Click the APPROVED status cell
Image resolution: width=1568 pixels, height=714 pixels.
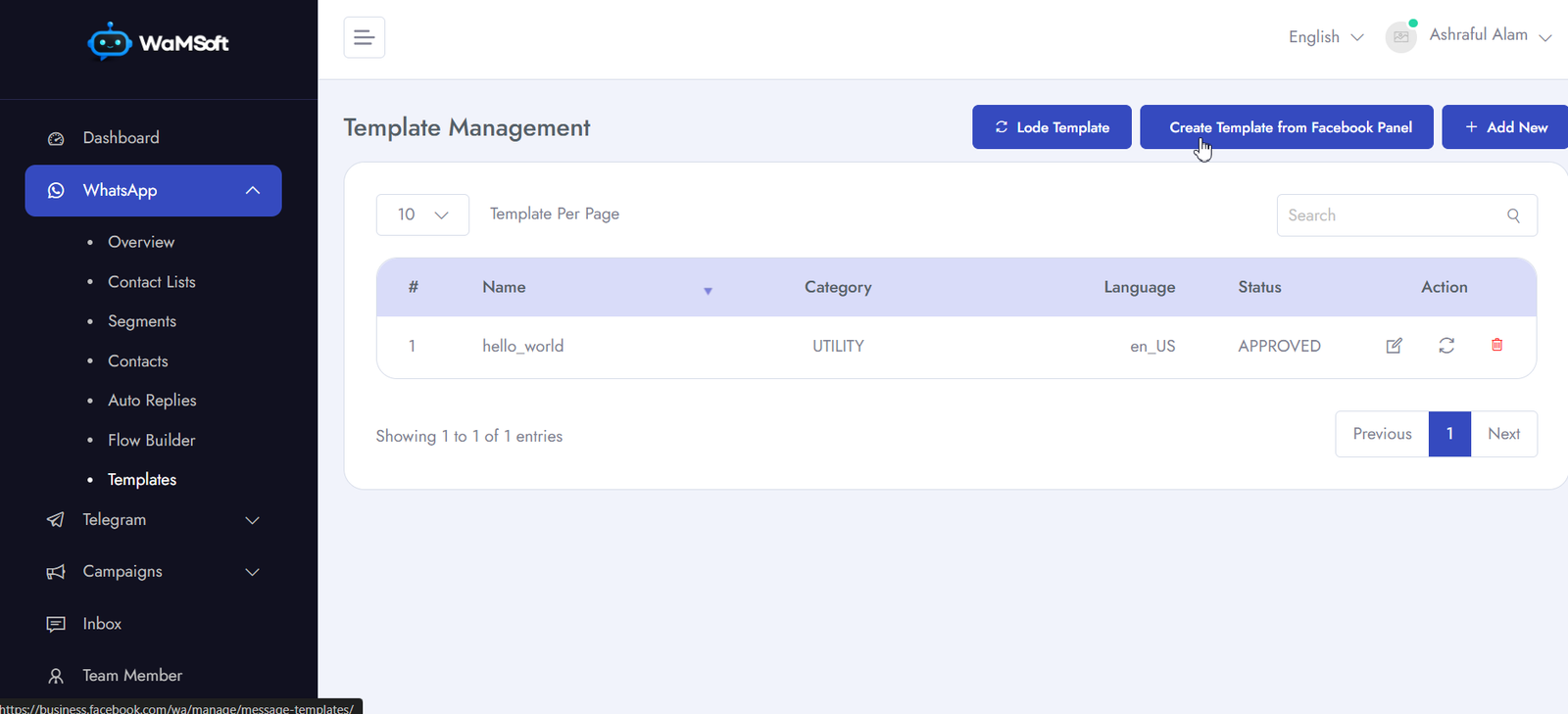click(1279, 346)
